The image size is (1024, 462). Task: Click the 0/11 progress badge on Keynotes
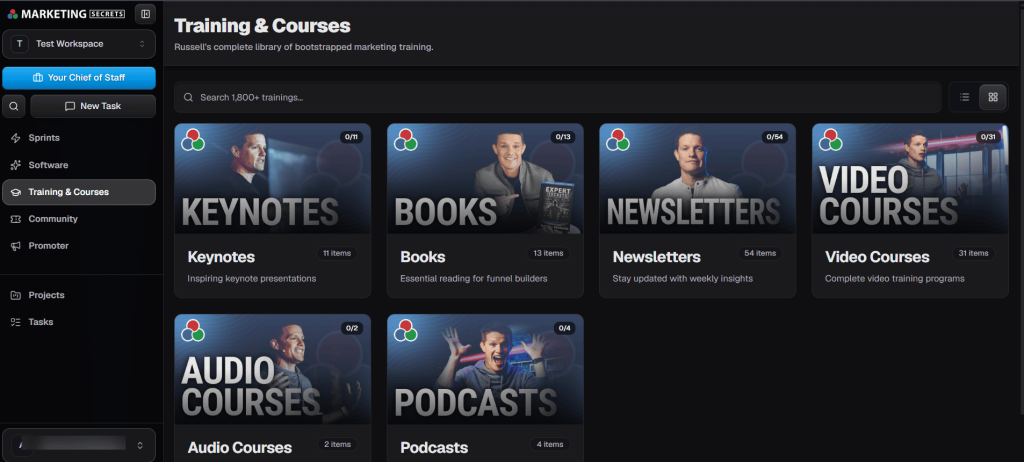click(x=351, y=137)
